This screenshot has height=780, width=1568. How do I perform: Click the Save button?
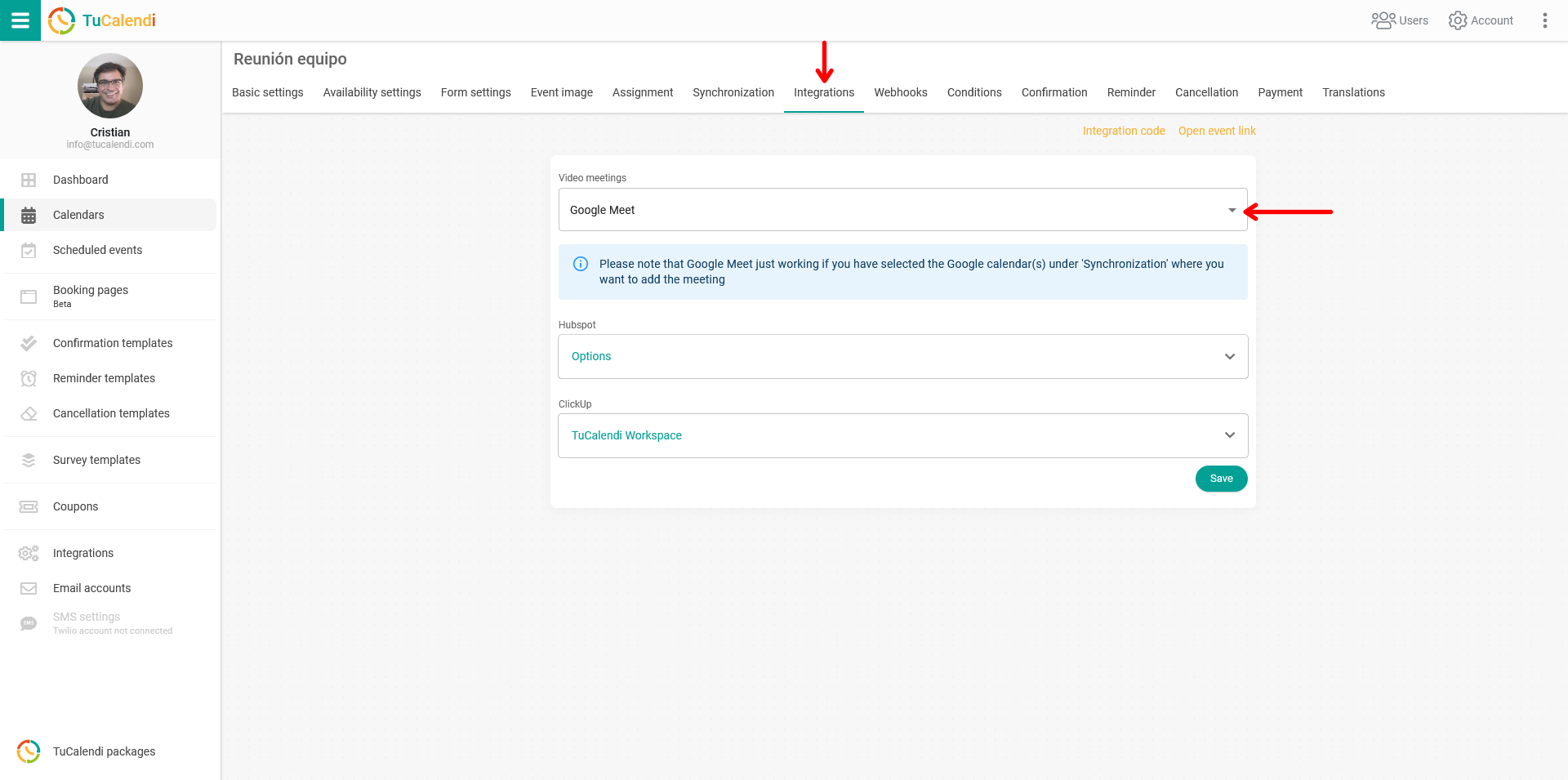[x=1221, y=479]
